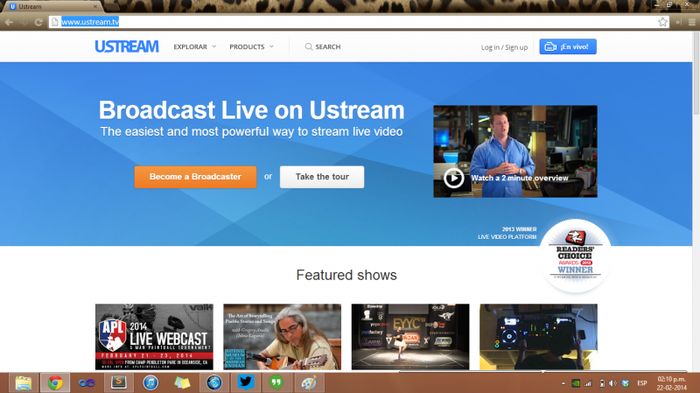
Task: Click the battery power tray icon
Action: tap(601, 383)
